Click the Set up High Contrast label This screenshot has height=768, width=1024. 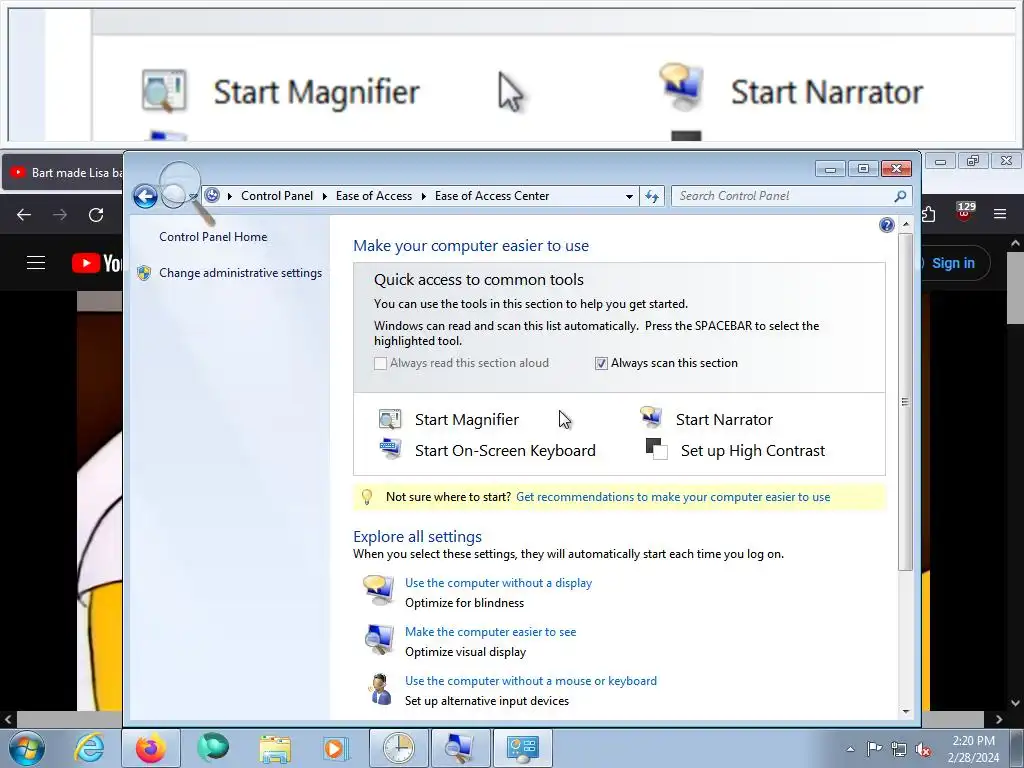tap(753, 451)
